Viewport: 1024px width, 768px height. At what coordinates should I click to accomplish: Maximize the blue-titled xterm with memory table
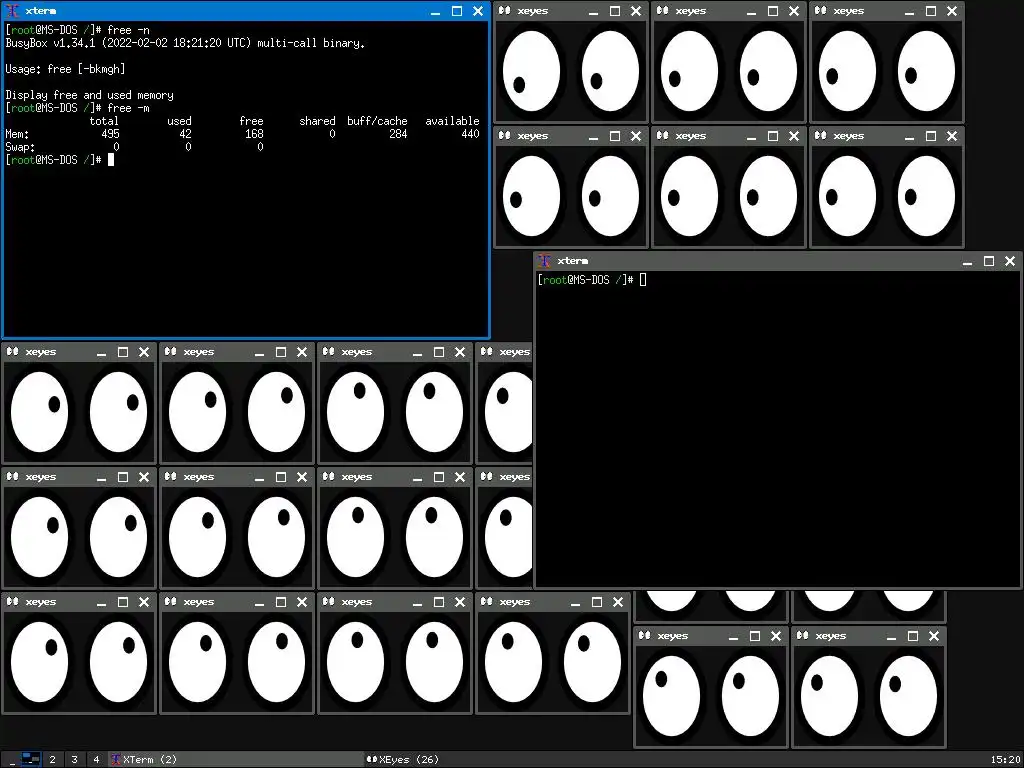click(457, 11)
